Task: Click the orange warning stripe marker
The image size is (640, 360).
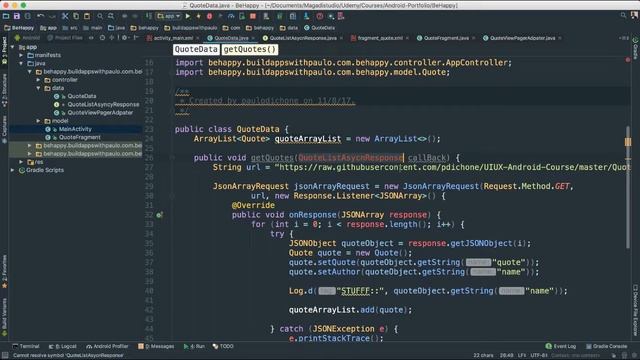Action: (x=628, y=142)
